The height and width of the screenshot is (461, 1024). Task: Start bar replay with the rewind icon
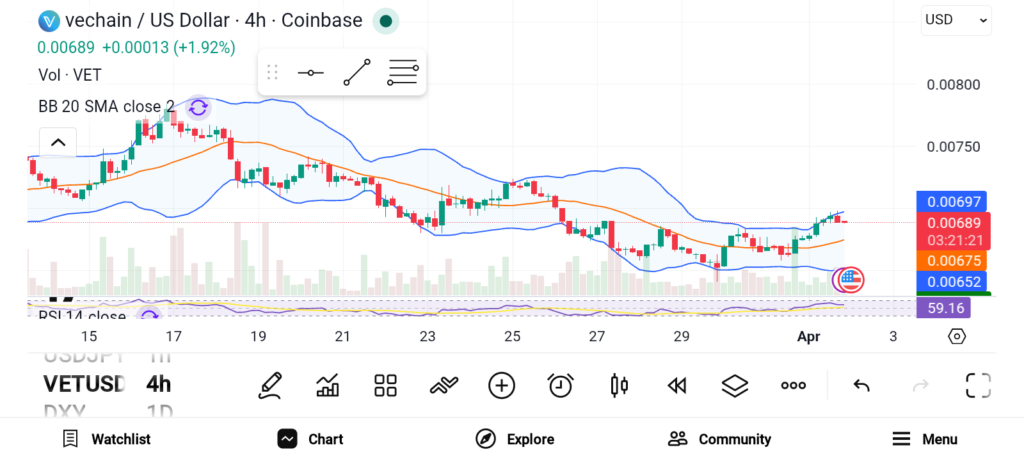[x=677, y=385]
